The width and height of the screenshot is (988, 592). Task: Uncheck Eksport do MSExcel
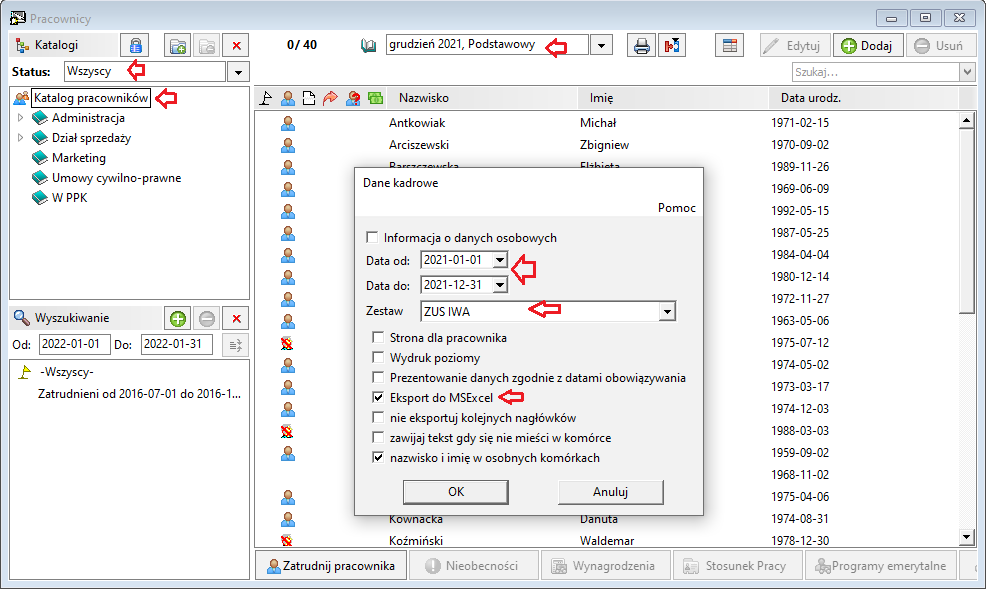(378, 397)
